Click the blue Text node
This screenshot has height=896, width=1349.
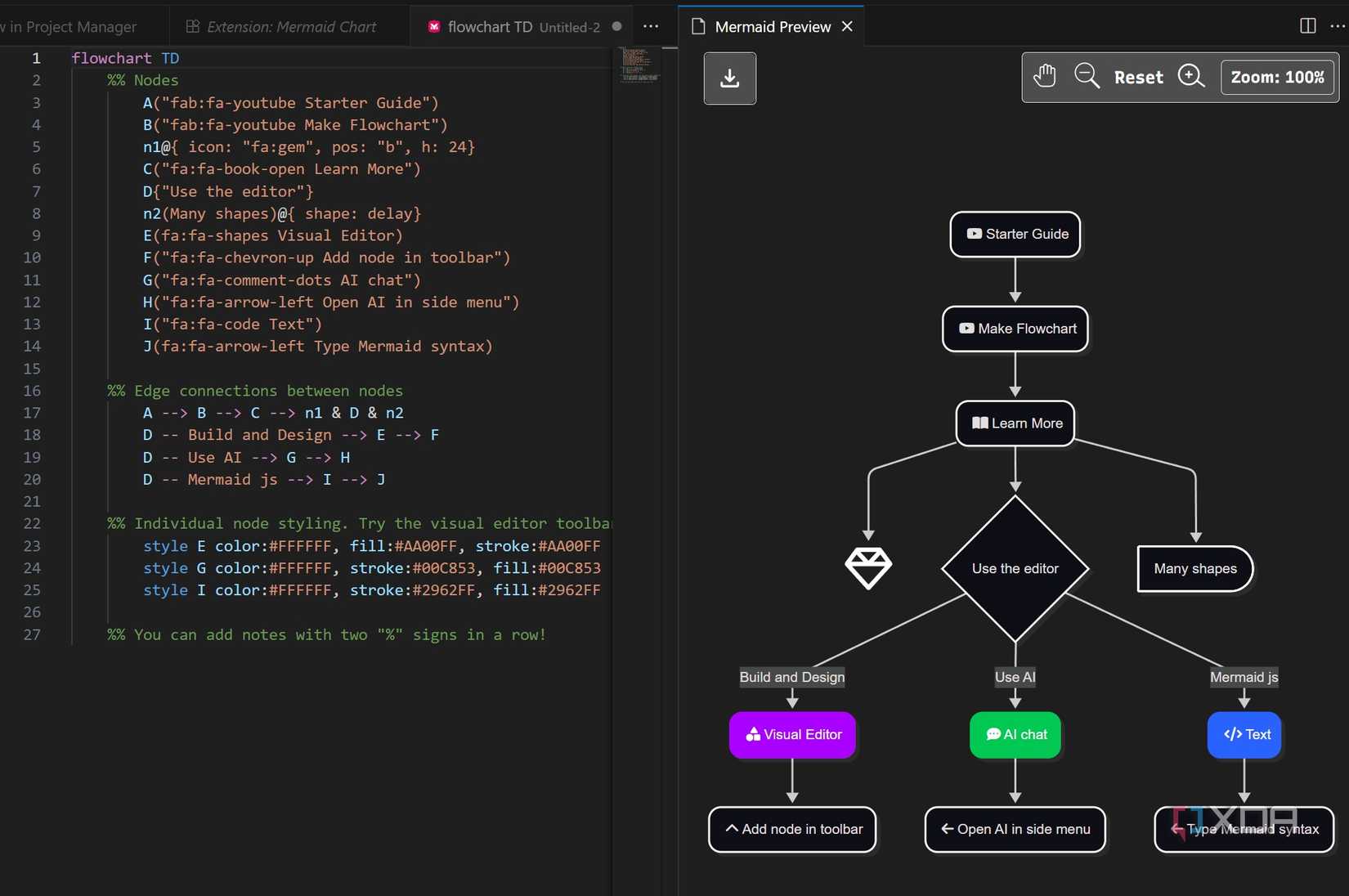click(1244, 734)
